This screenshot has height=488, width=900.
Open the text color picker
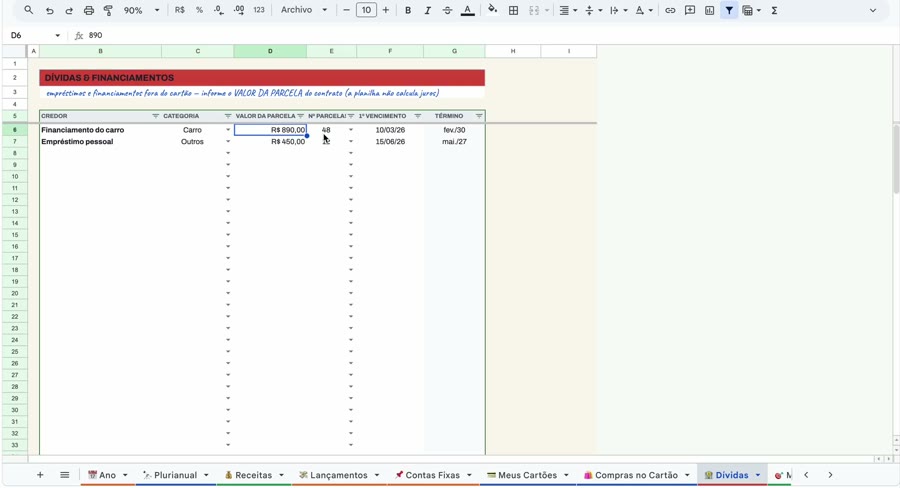[x=468, y=10]
